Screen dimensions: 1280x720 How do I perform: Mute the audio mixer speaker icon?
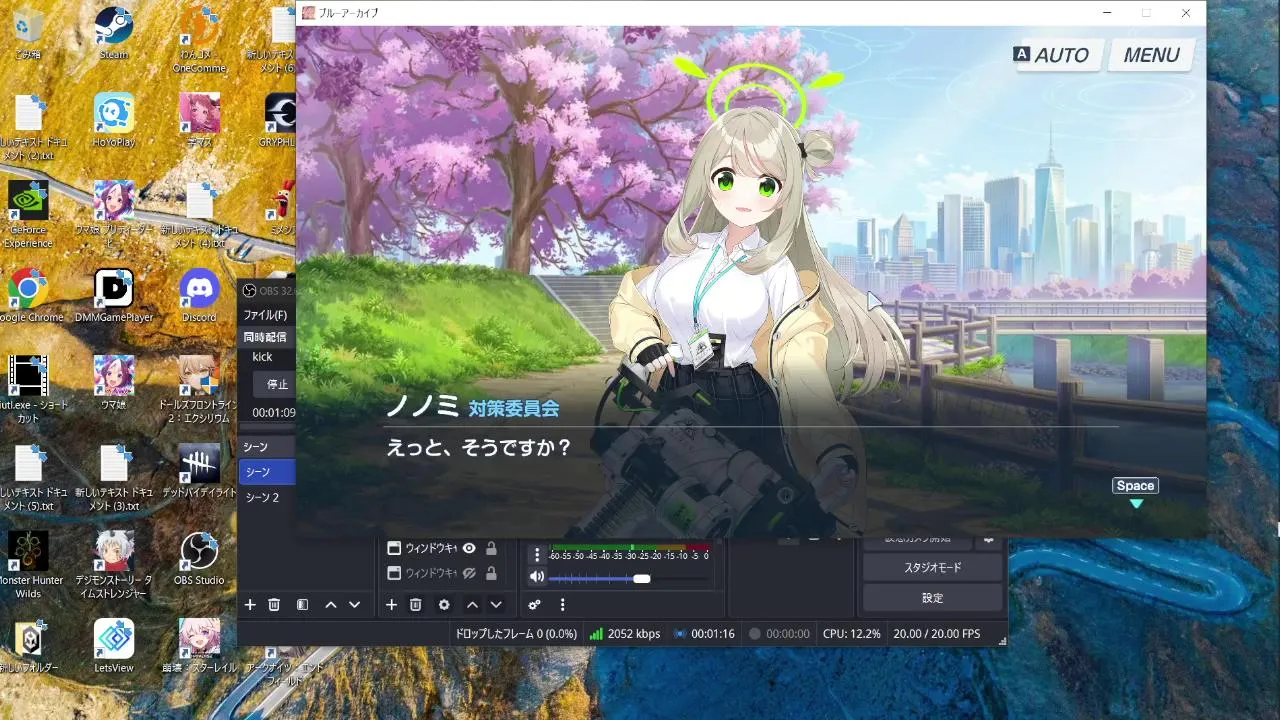[537, 577]
